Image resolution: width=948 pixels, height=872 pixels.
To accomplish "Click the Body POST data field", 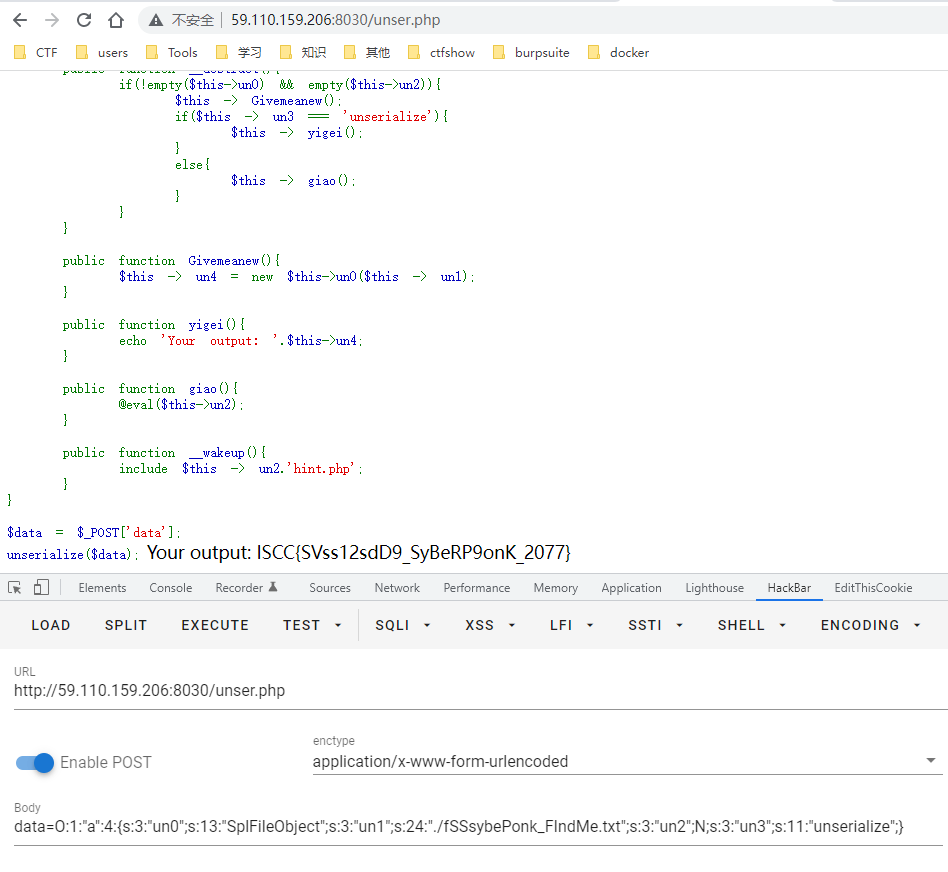I will (x=478, y=827).
